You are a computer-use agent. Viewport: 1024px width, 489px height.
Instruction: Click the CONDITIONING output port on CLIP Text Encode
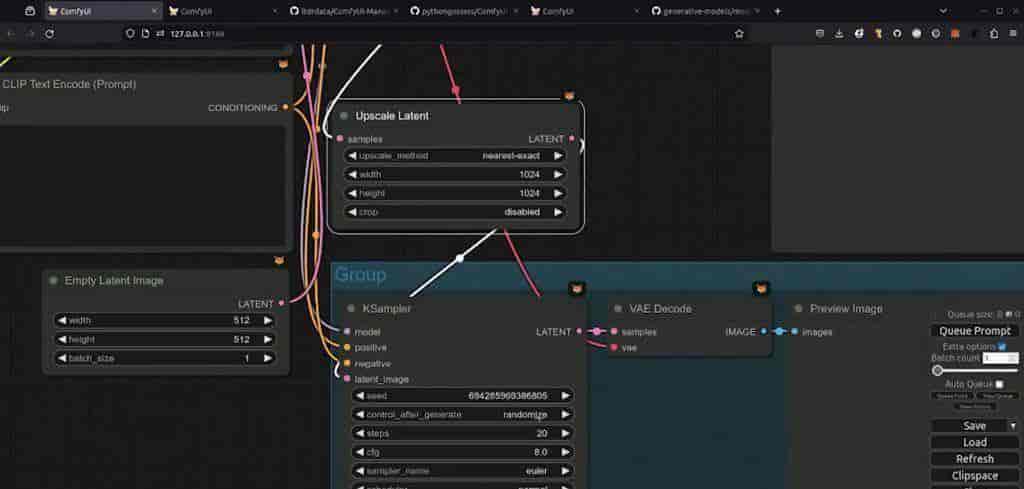point(285,107)
